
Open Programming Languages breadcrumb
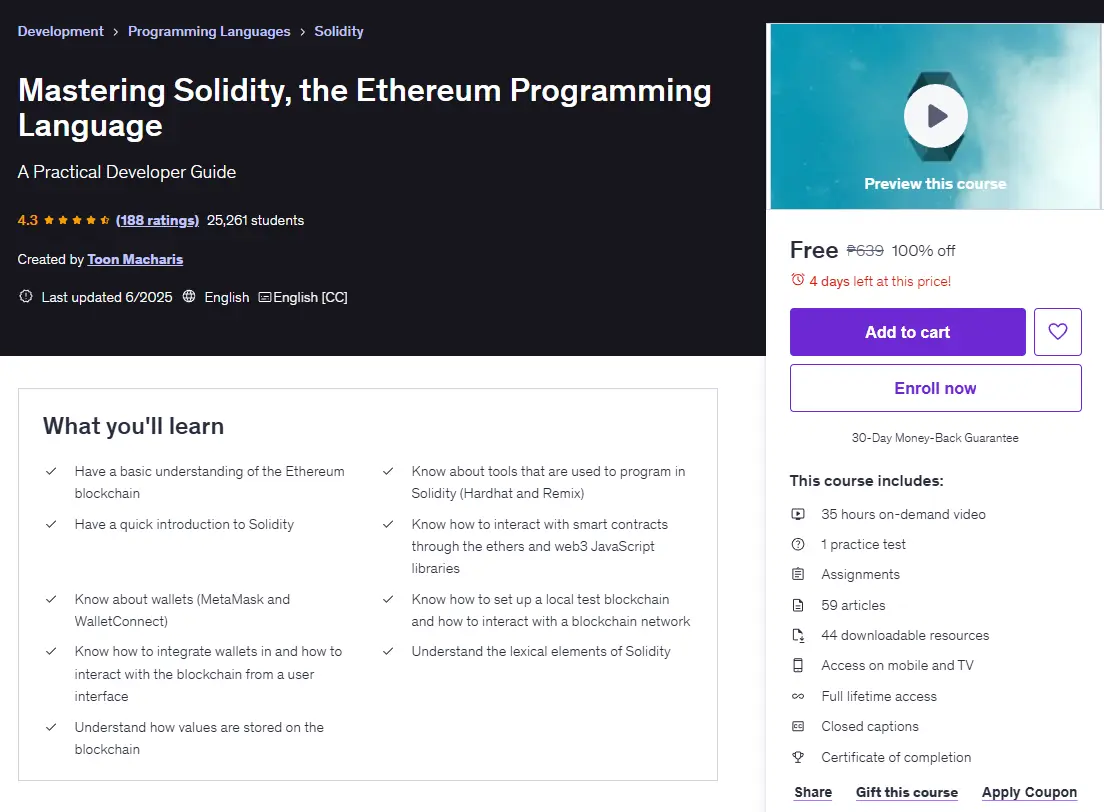(209, 31)
